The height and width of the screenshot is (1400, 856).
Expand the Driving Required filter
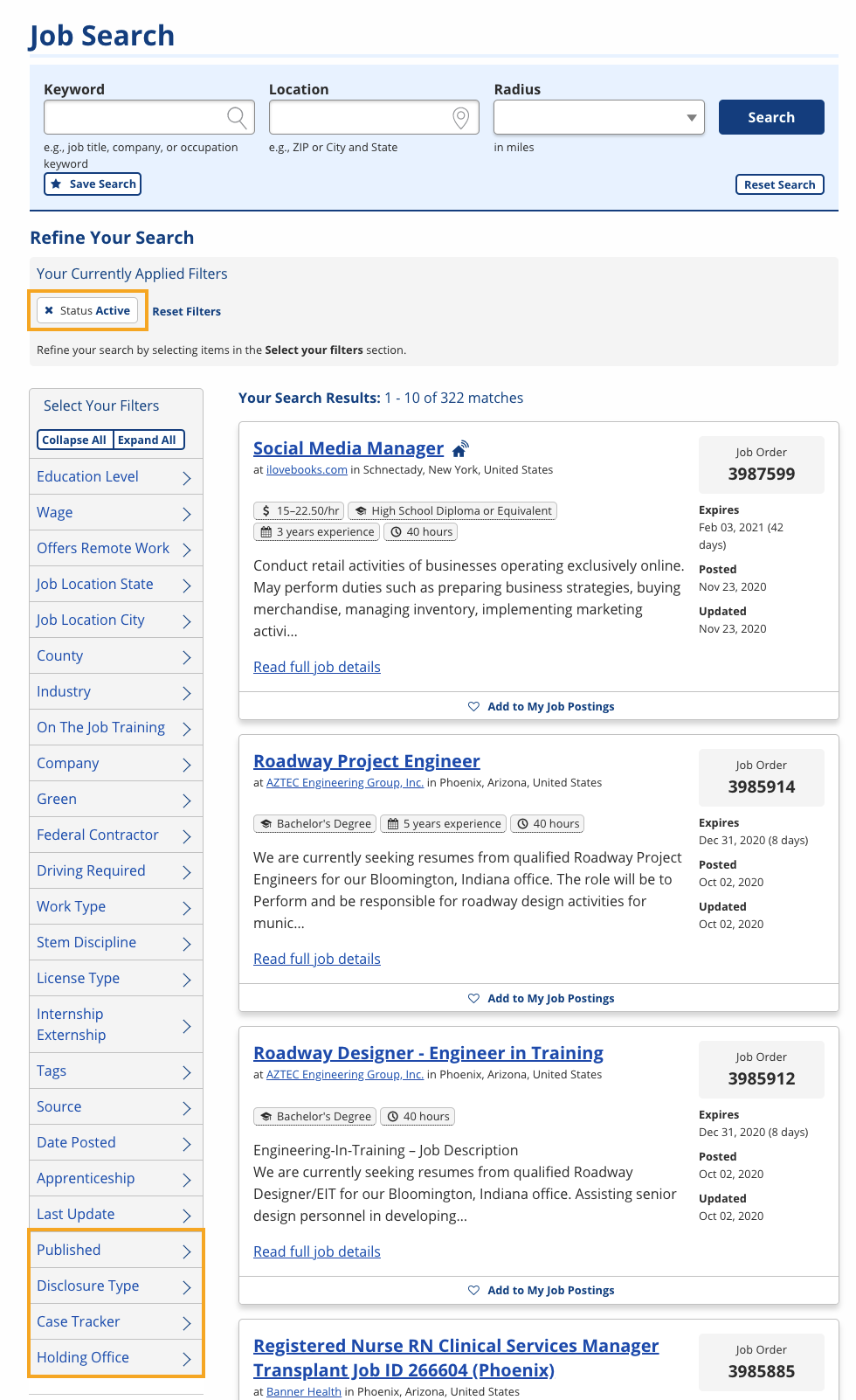(116, 871)
